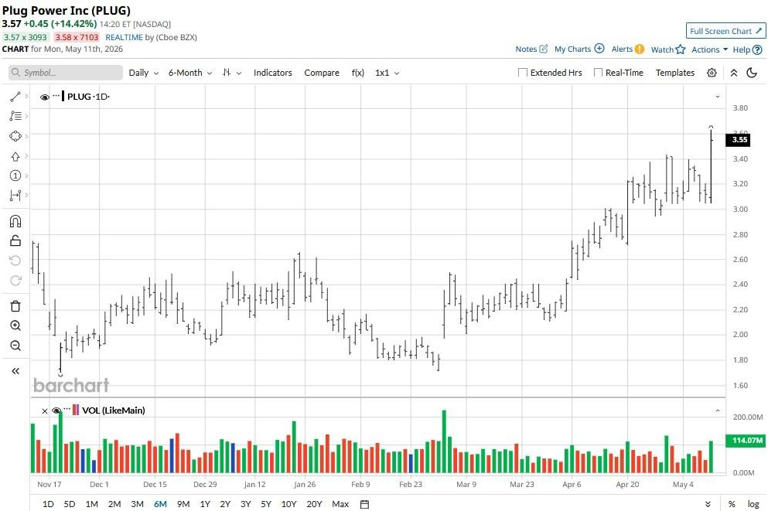Open the Actions dropdown menu
The width and height of the screenshot is (768, 511).
(x=710, y=49)
